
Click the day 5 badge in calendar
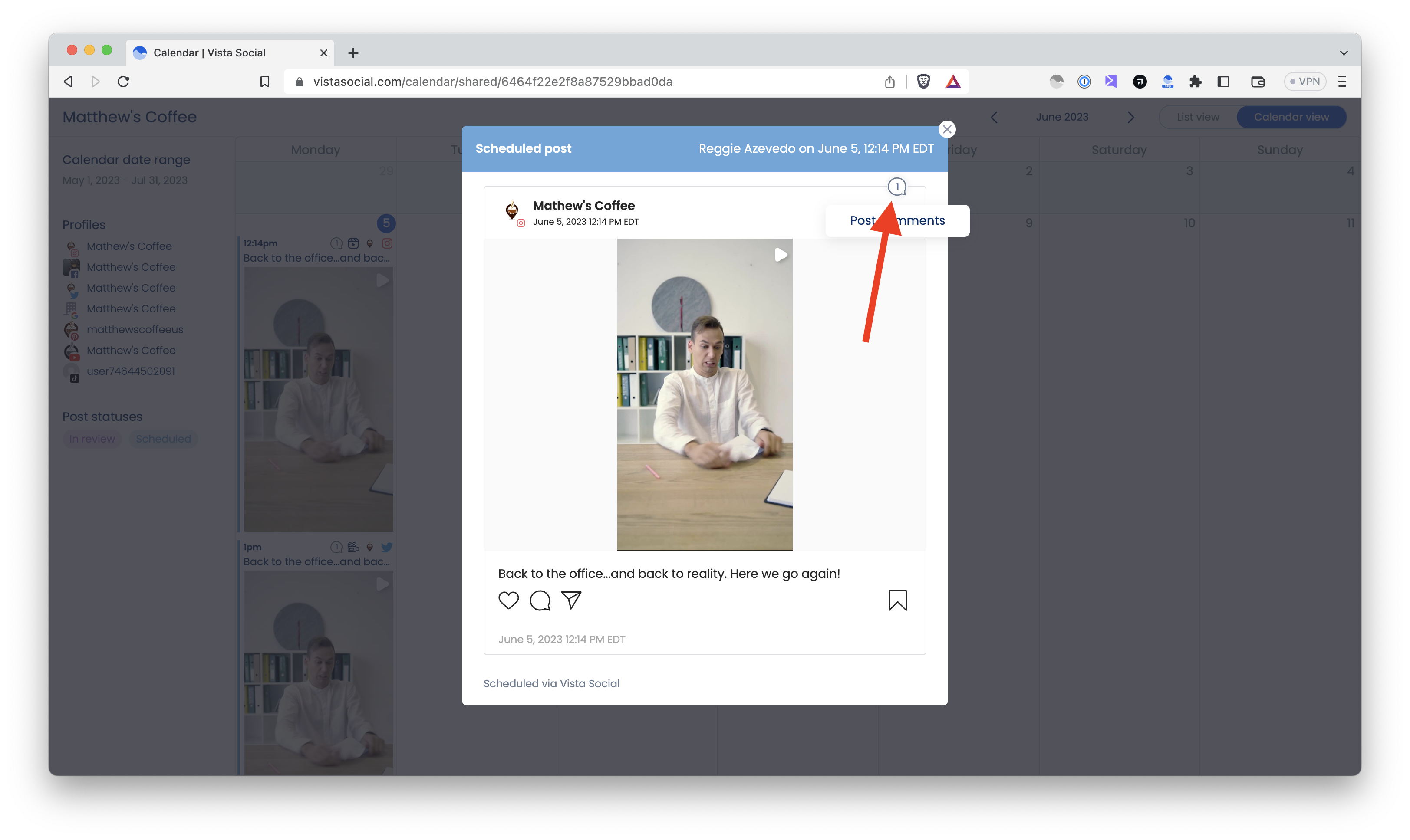[x=386, y=223]
